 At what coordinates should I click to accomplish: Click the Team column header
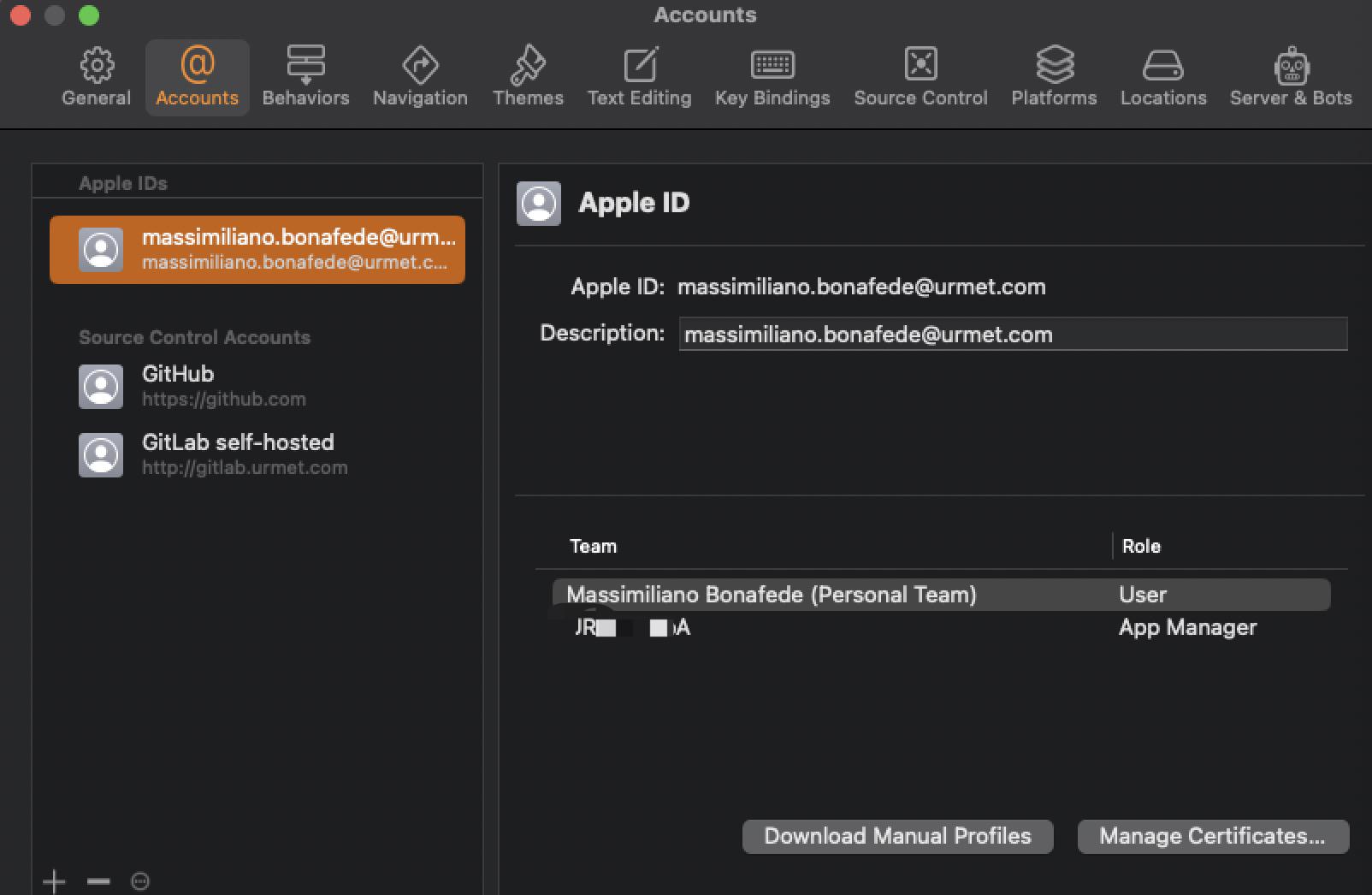point(593,546)
